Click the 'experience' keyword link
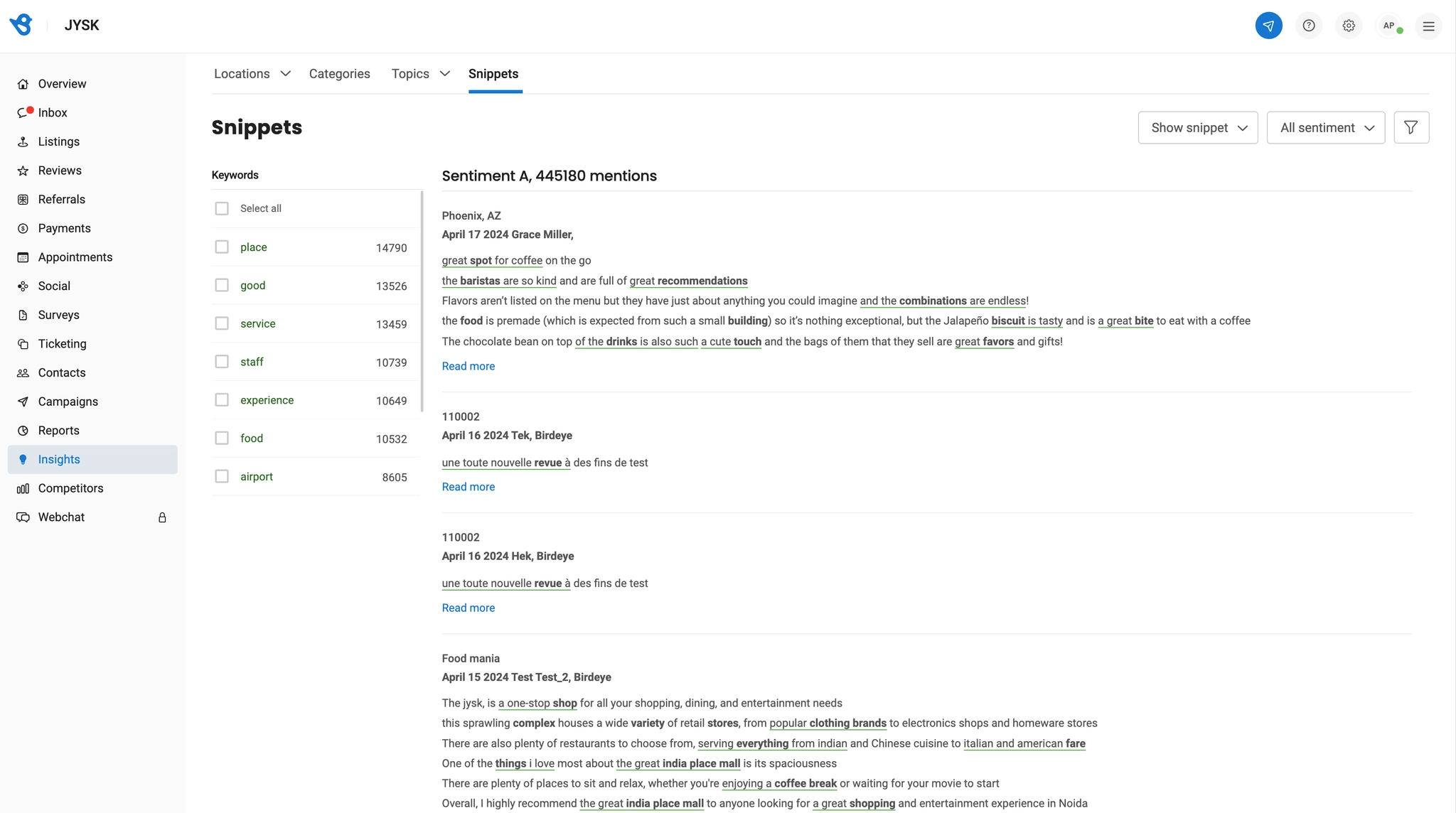The image size is (1456, 813). pyautogui.click(x=267, y=400)
